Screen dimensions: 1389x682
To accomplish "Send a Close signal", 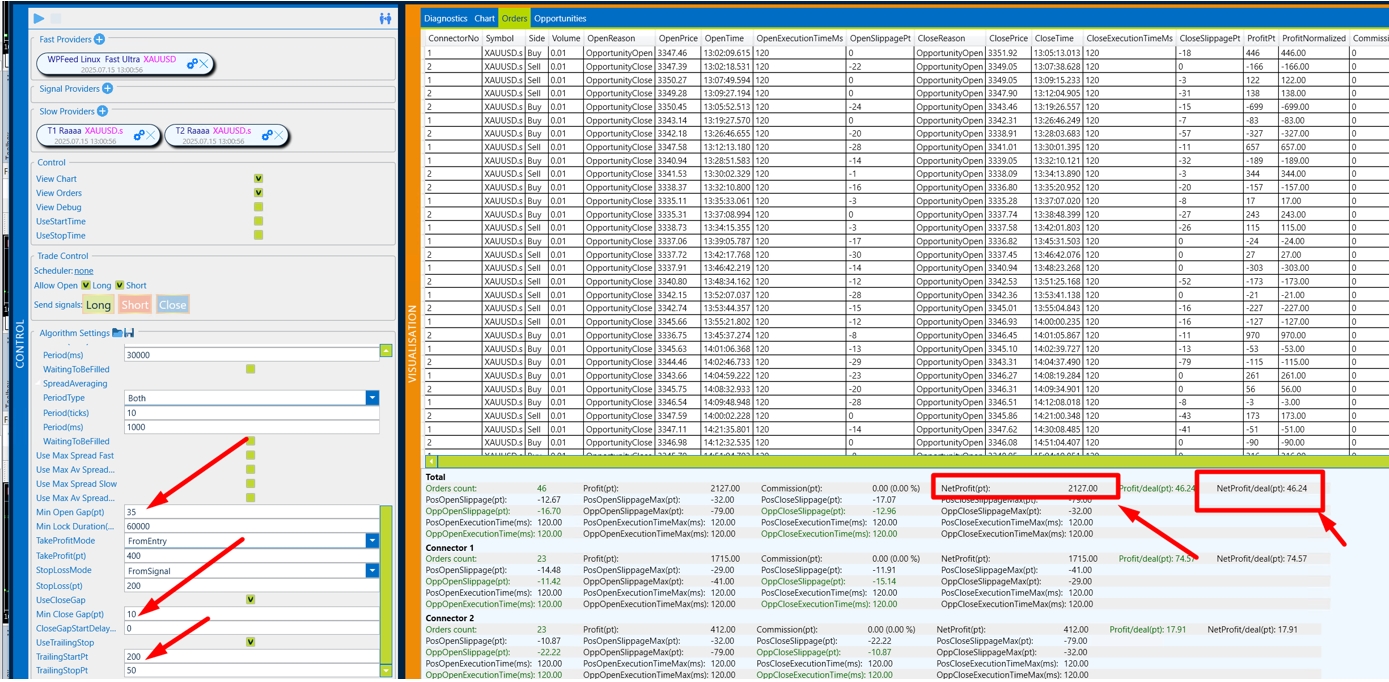I will pos(172,305).
